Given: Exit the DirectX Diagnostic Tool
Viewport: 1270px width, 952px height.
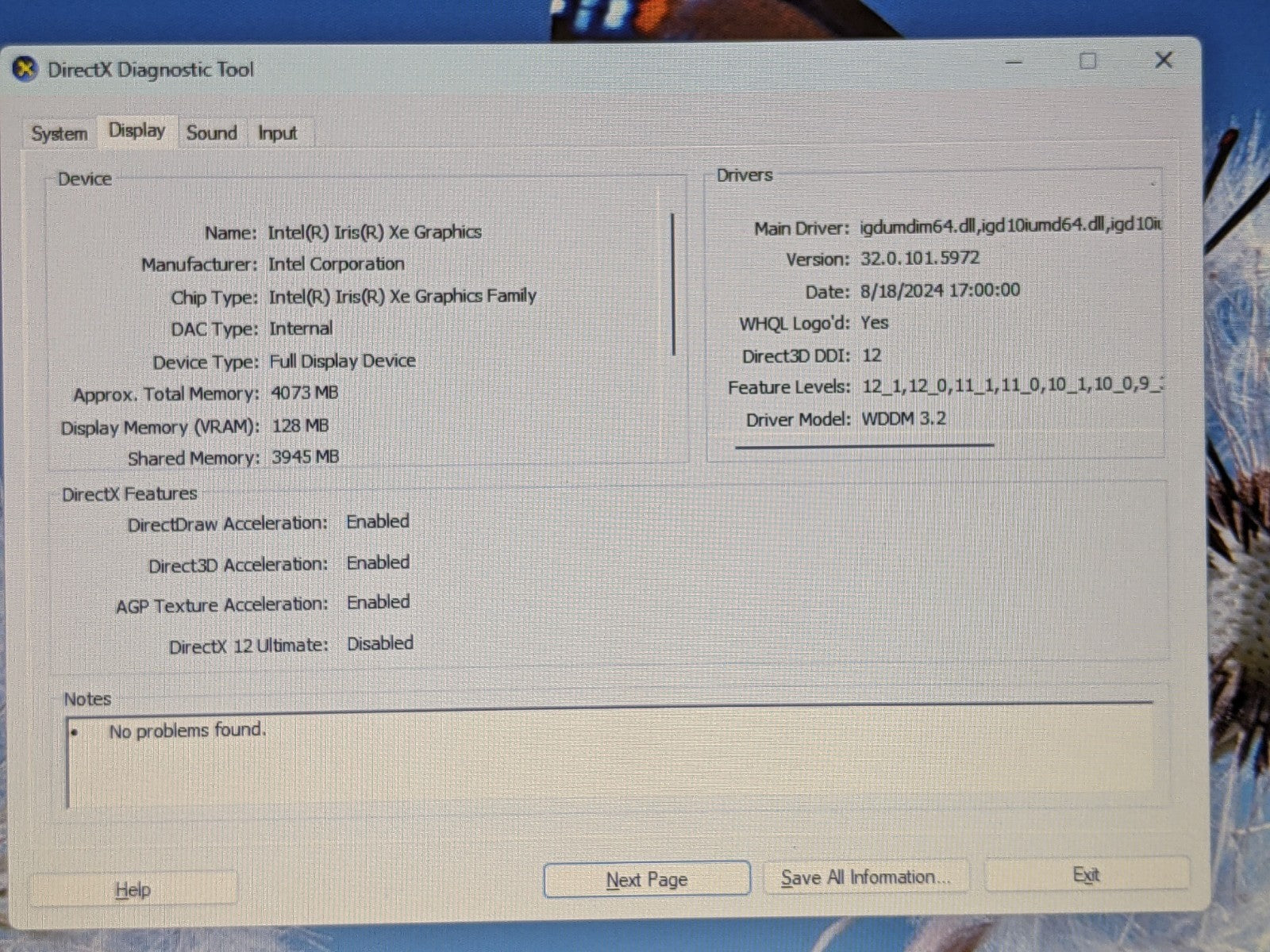Looking at the screenshot, I should coord(1086,875).
